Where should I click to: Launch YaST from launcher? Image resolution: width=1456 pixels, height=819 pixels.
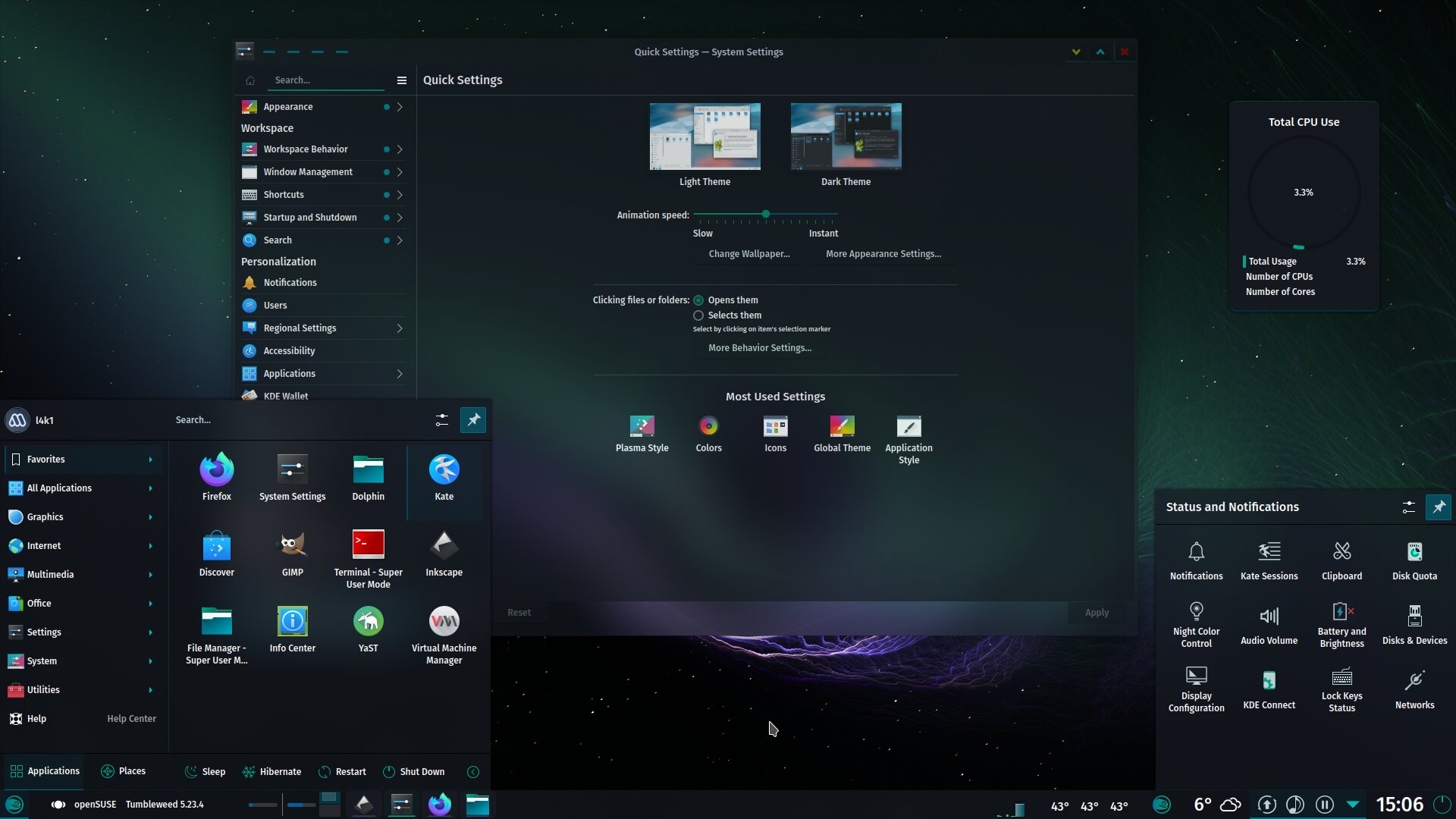(x=369, y=629)
